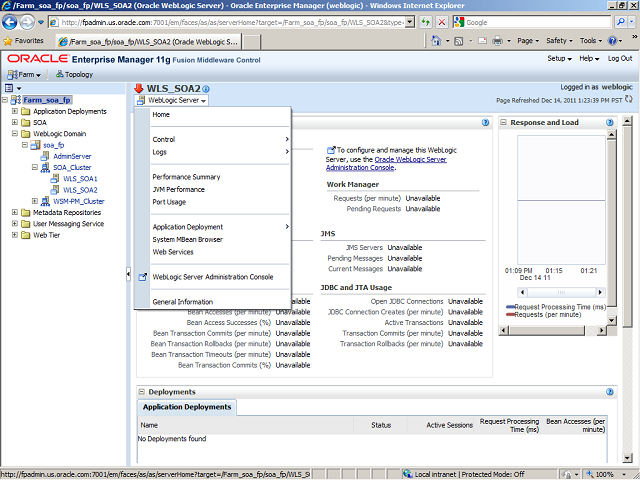This screenshot has height=480, width=640.
Task: Collapse the Response and Load panel
Action: [x=505, y=122]
